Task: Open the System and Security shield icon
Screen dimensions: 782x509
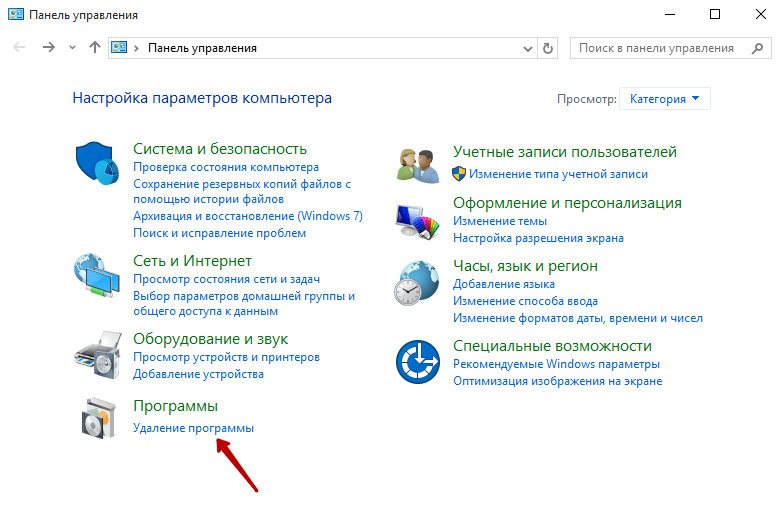Action: (x=97, y=163)
